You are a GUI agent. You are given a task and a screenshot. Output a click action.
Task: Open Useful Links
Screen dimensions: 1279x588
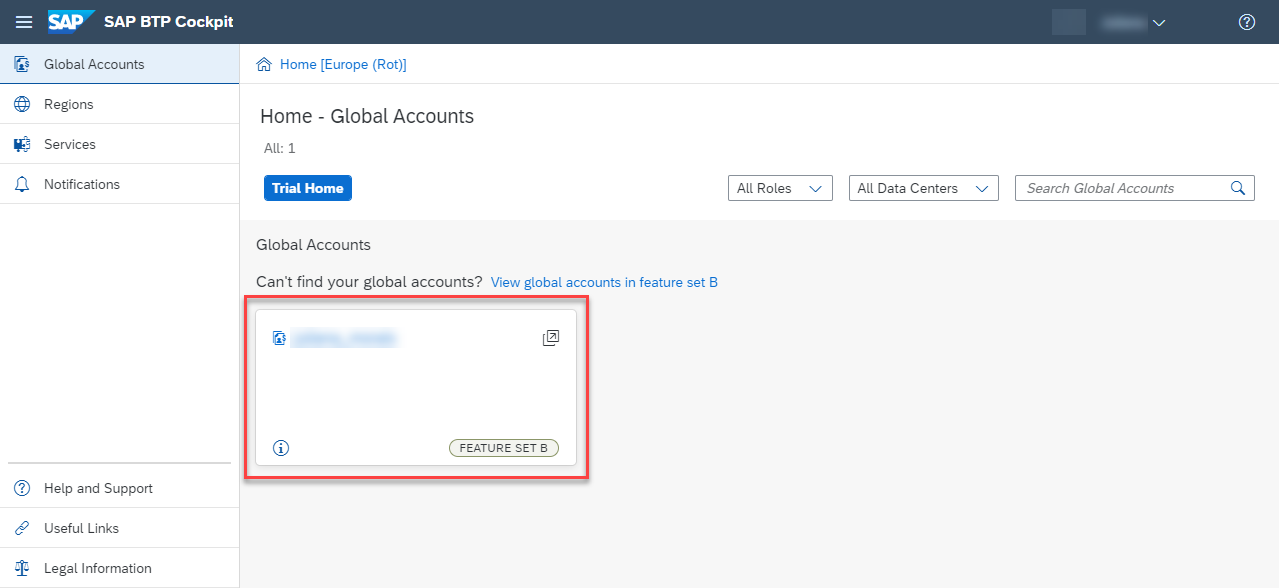pyautogui.click(x=120, y=528)
